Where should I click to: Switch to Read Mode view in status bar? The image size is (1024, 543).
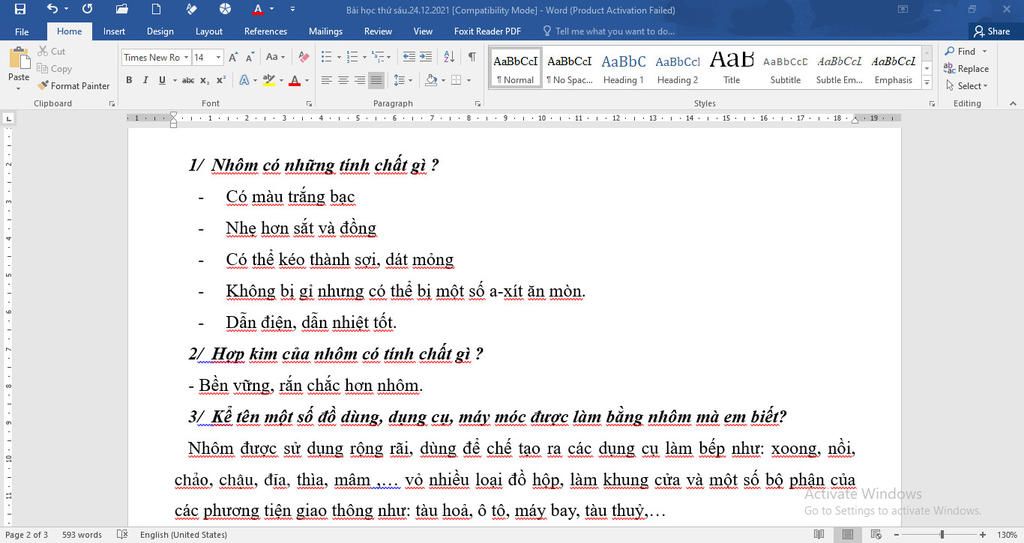[x=819, y=535]
